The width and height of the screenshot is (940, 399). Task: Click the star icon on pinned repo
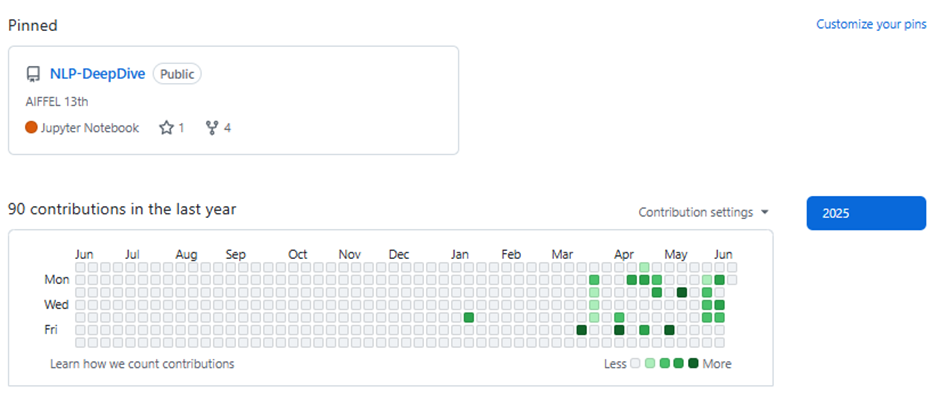(x=166, y=128)
